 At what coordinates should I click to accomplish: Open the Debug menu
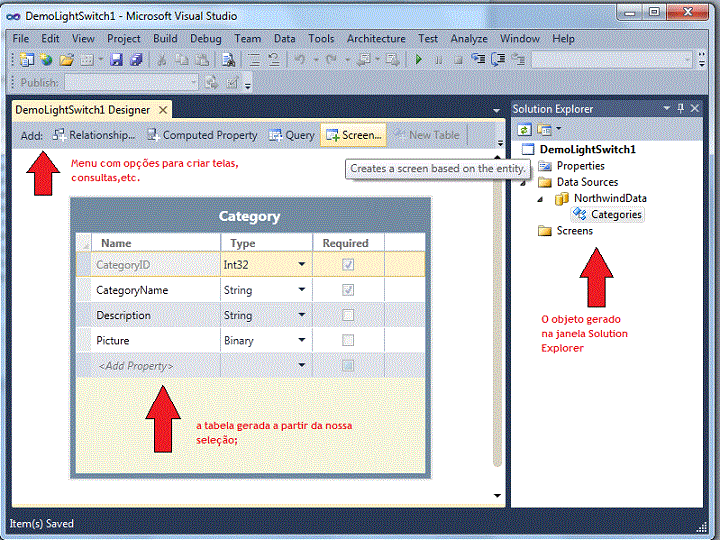pyautogui.click(x=206, y=39)
